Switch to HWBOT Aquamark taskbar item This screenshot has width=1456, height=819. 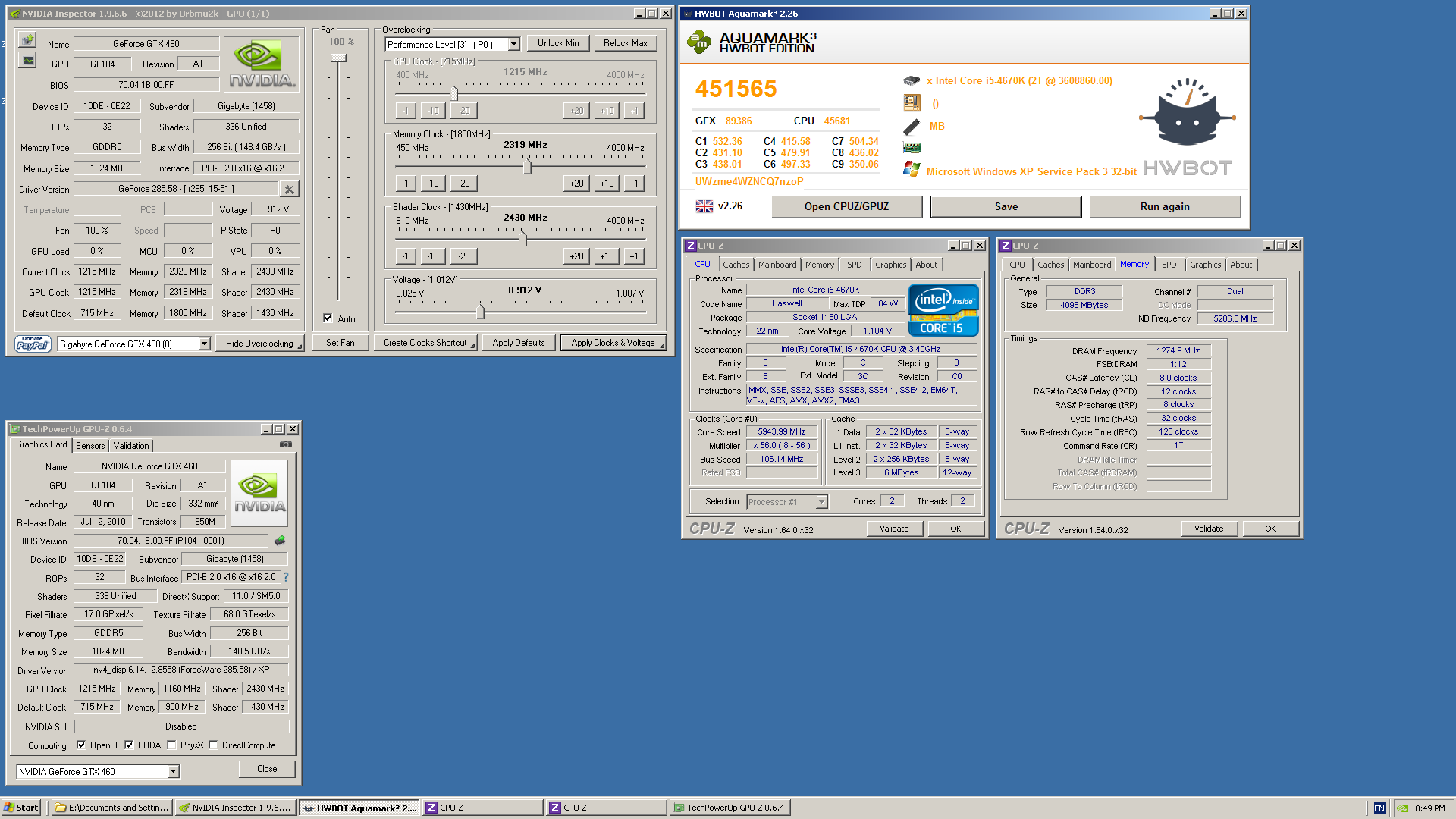(x=360, y=808)
